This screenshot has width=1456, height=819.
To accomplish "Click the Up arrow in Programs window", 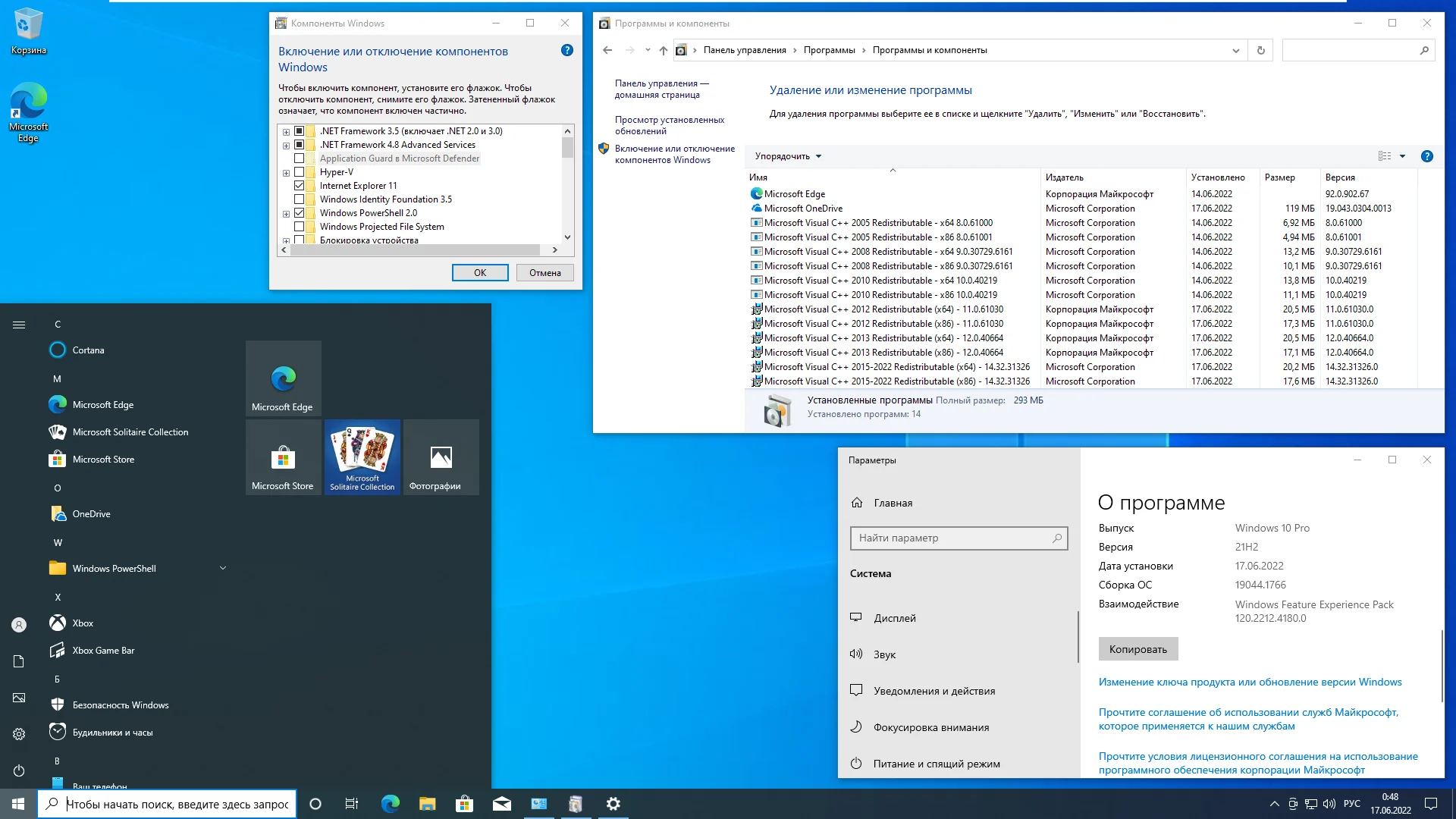I will click(x=663, y=50).
